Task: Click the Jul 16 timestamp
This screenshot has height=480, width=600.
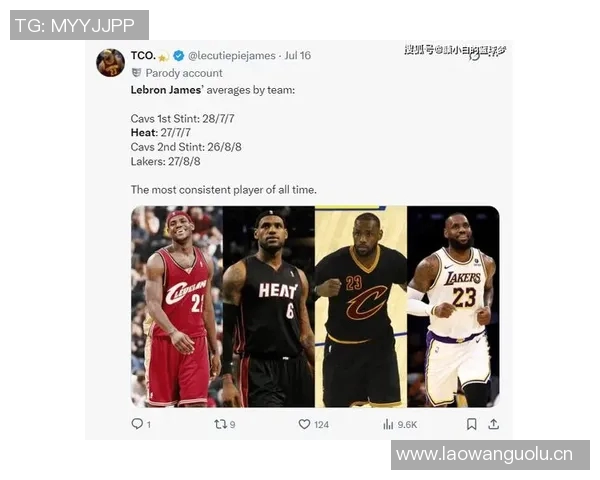Action: coord(298,56)
